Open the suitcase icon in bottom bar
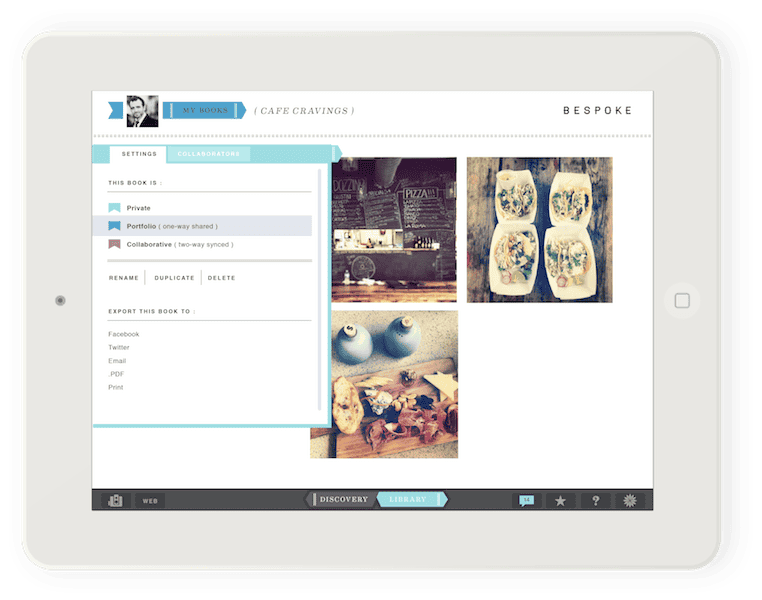Image resolution: width=762 pixels, height=600 pixels. click(115, 500)
